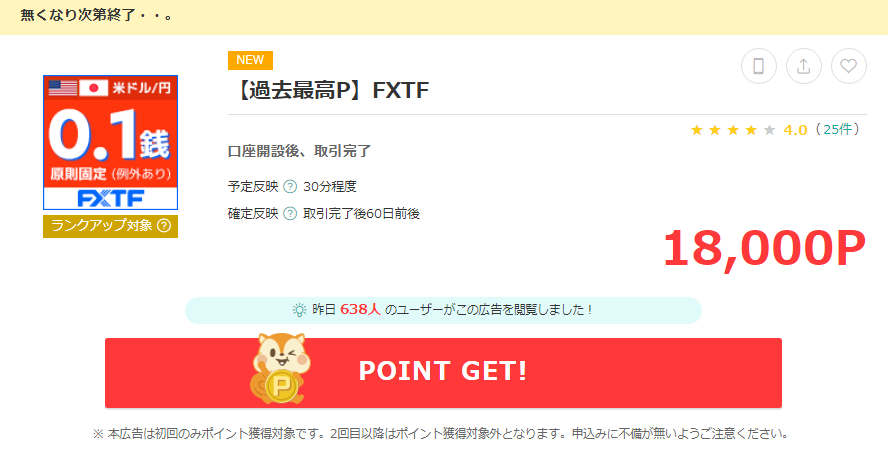Open the 確定反映 help question mark

(290, 213)
